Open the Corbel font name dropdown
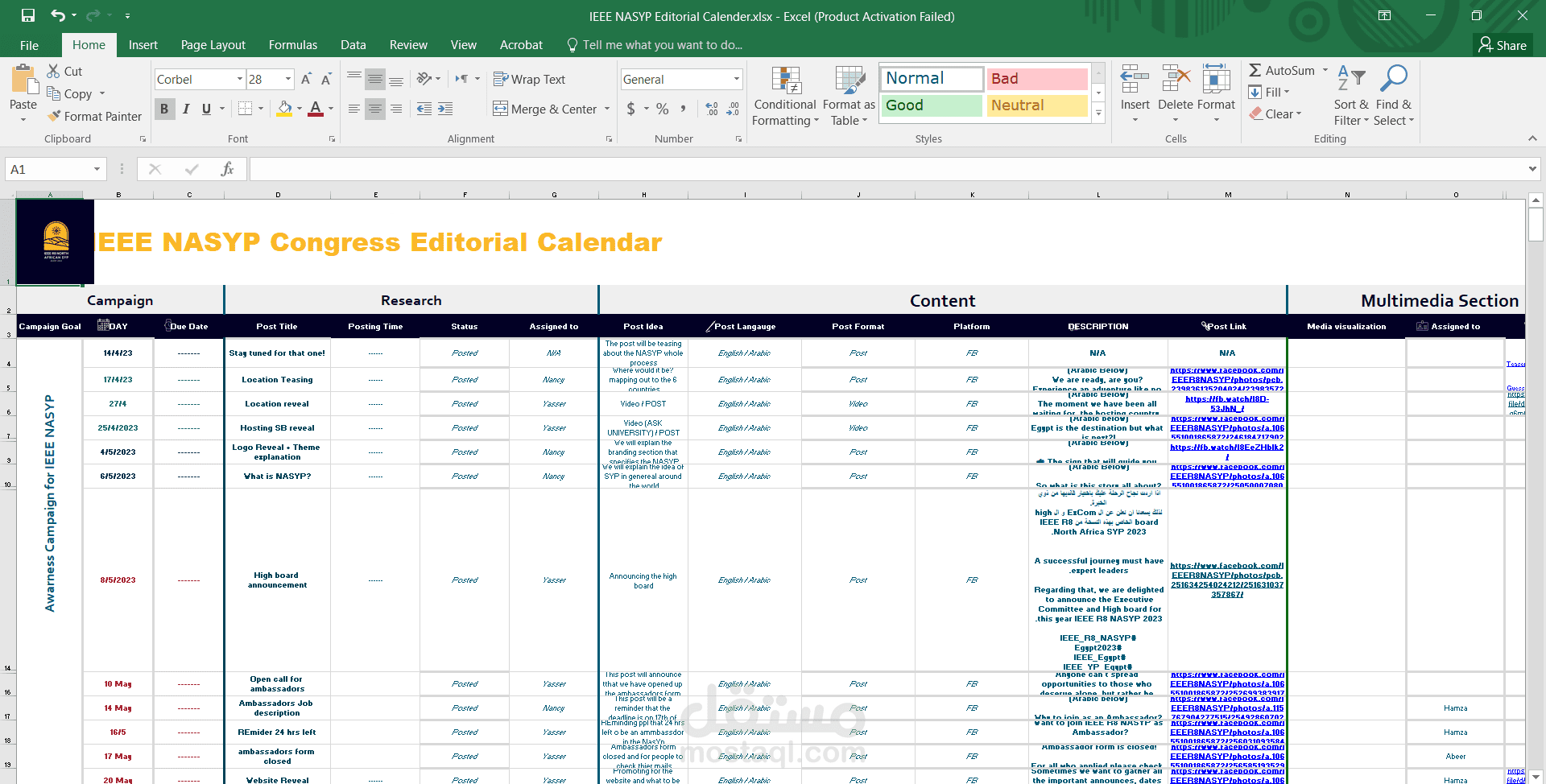Viewport: 1546px width, 784px height. (x=240, y=79)
